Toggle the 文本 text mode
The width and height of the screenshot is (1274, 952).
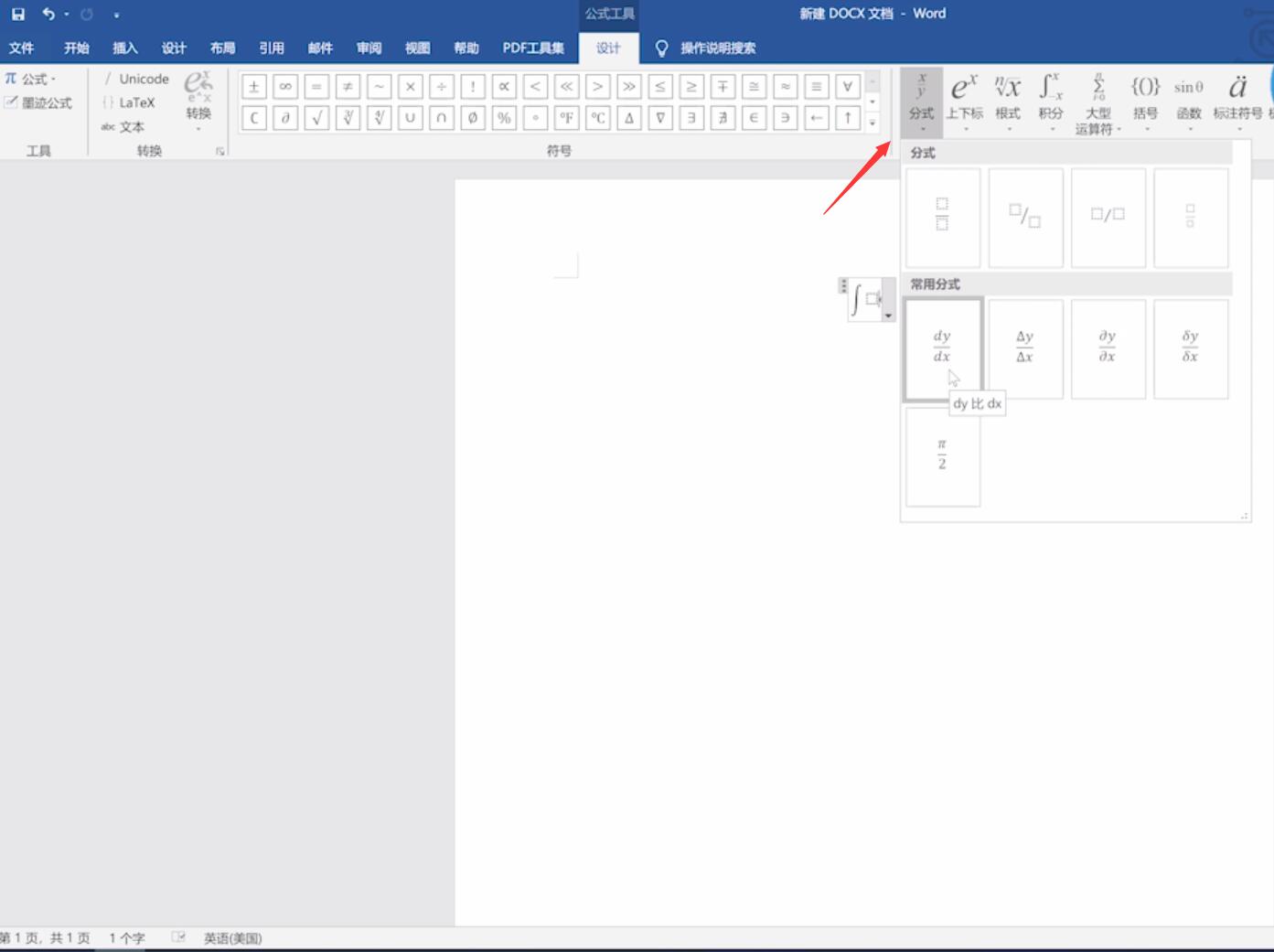tap(123, 127)
